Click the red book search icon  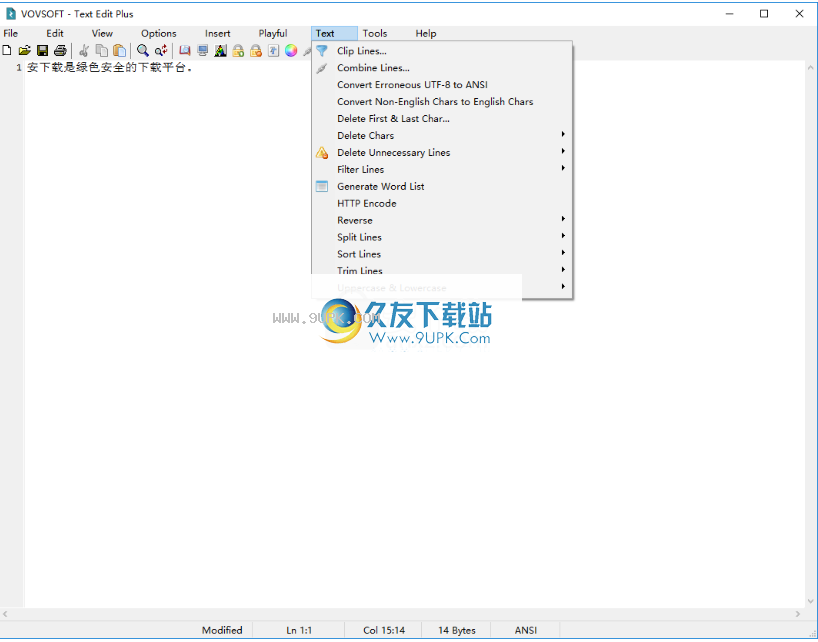tap(185, 51)
